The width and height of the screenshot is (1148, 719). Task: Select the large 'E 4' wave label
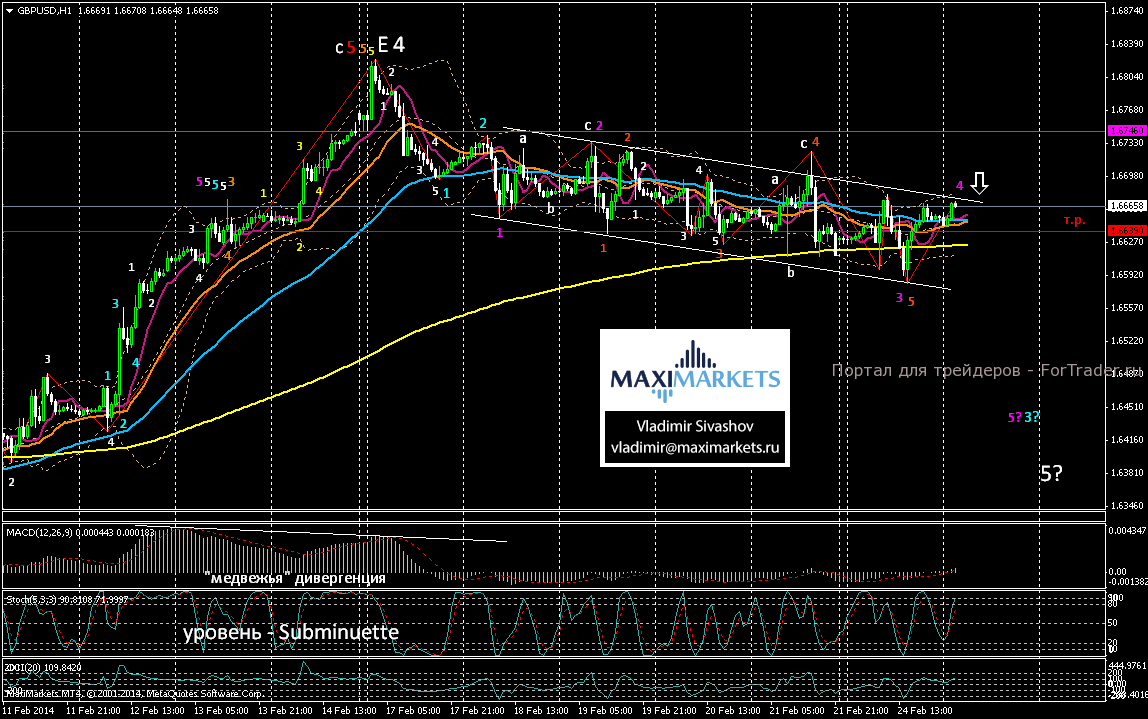[391, 45]
